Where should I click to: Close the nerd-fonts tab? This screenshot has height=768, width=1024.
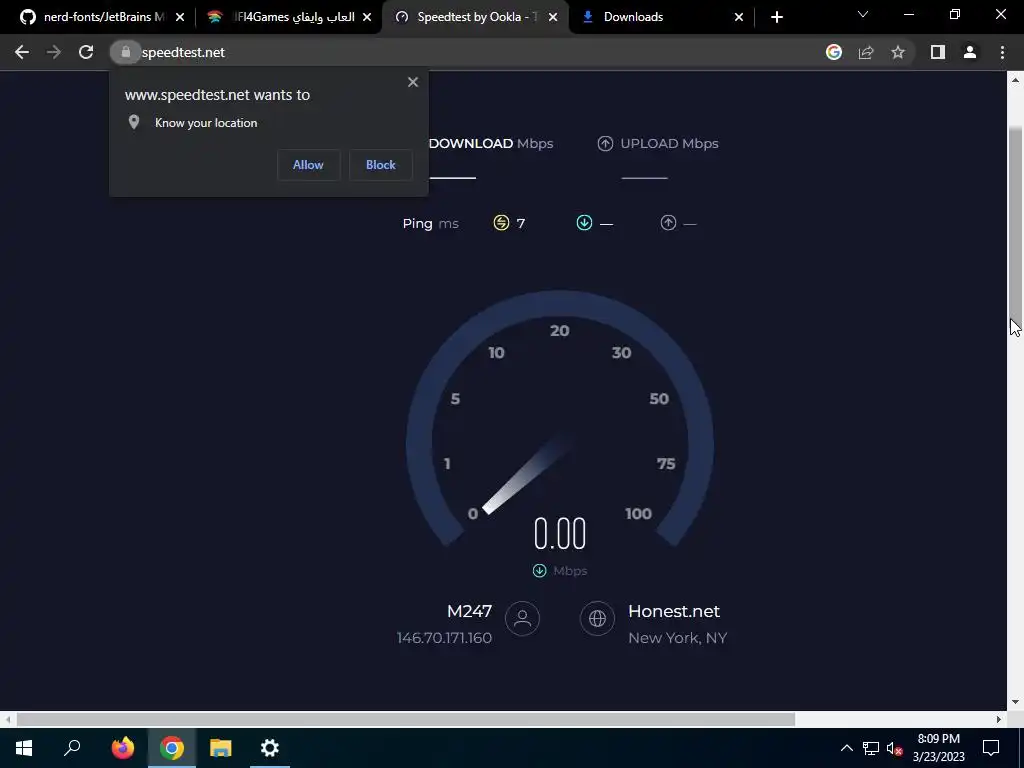click(180, 17)
